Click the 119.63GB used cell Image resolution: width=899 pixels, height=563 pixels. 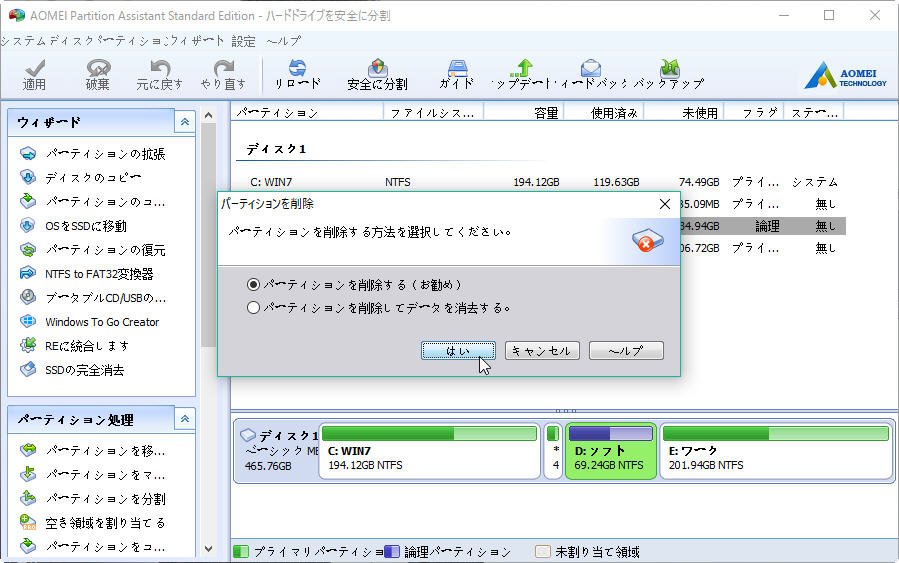point(616,182)
